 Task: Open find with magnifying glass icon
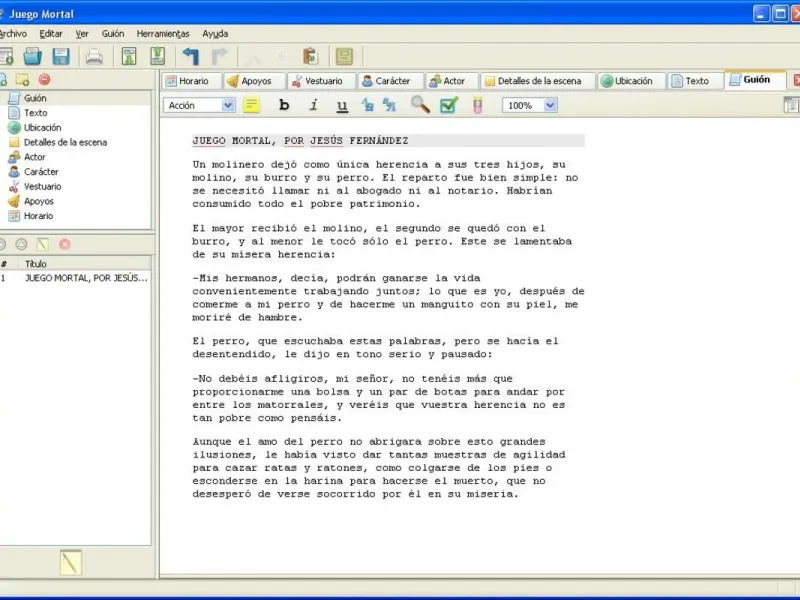[x=420, y=105]
